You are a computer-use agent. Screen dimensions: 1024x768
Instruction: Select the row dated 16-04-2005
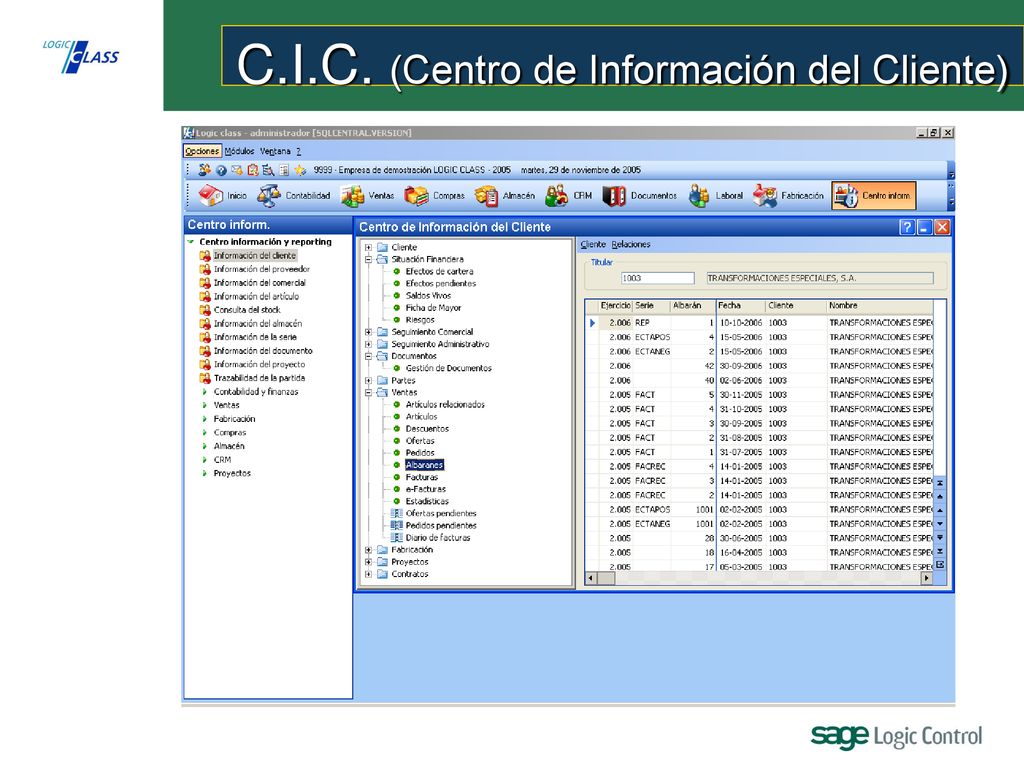click(760, 552)
